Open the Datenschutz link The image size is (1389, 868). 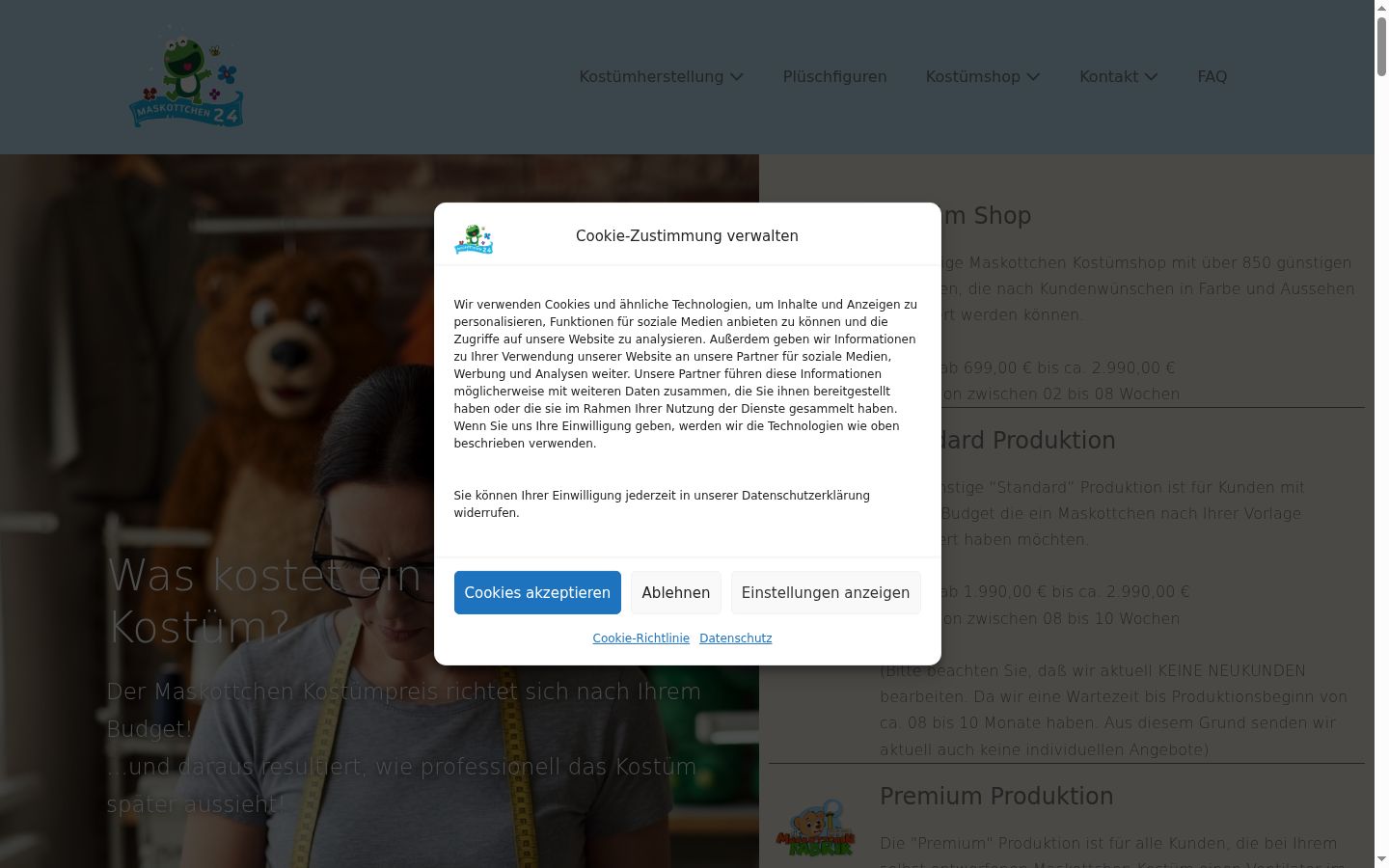click(x=736, y=638)
